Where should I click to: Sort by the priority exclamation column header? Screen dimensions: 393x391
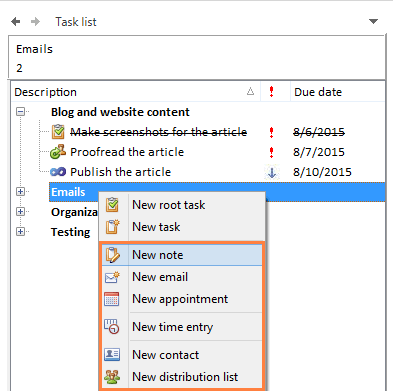(272, 92)
